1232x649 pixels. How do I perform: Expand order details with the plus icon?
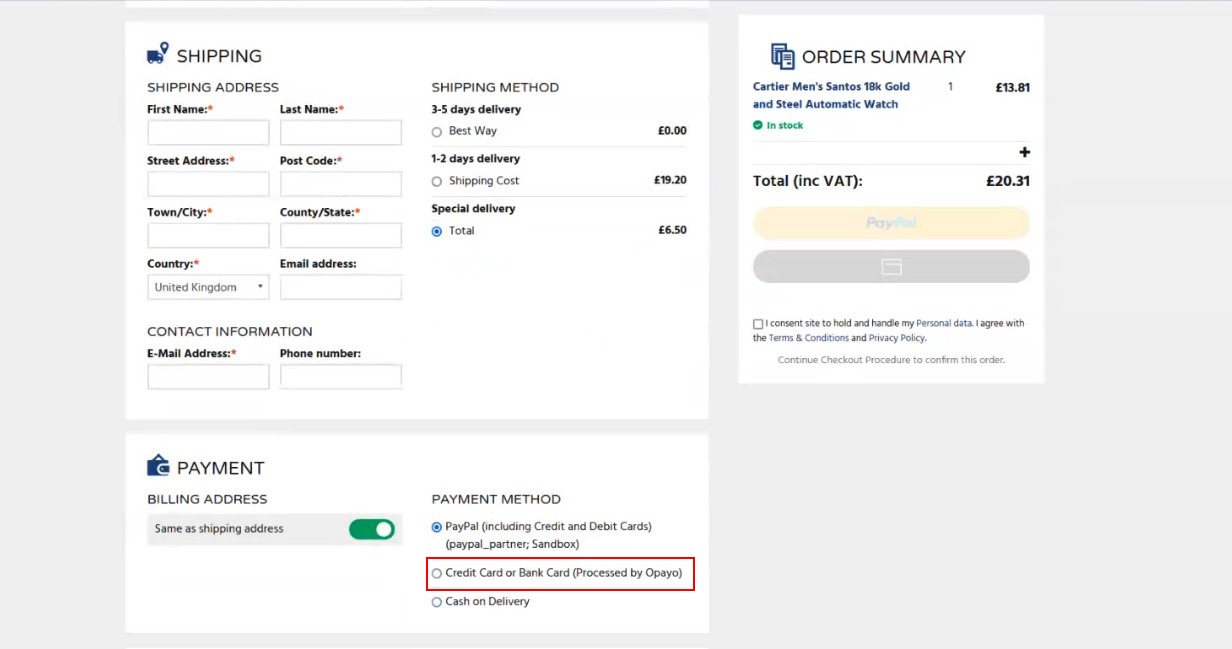[x=1024, y=152]
